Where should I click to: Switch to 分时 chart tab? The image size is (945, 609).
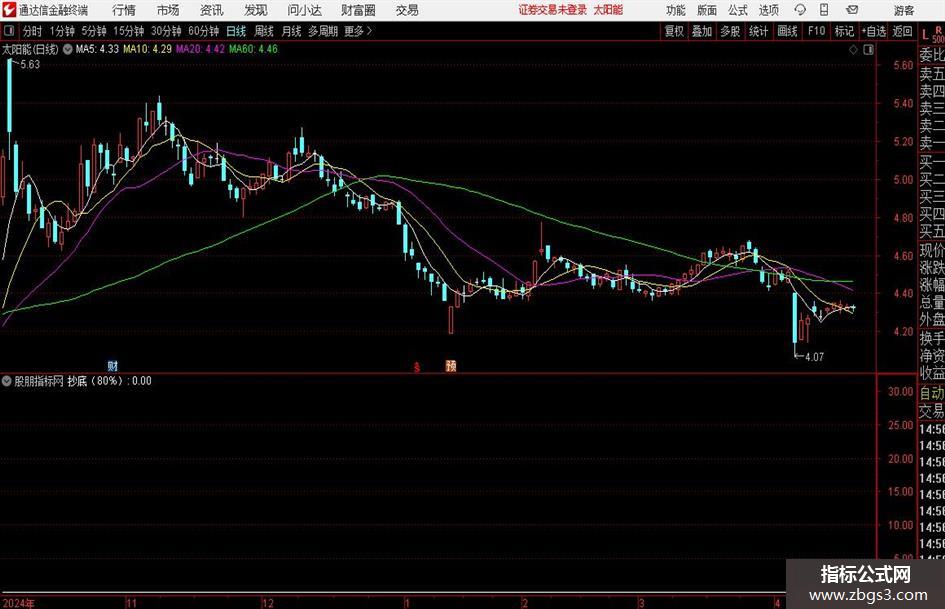(x=33, y=31)
